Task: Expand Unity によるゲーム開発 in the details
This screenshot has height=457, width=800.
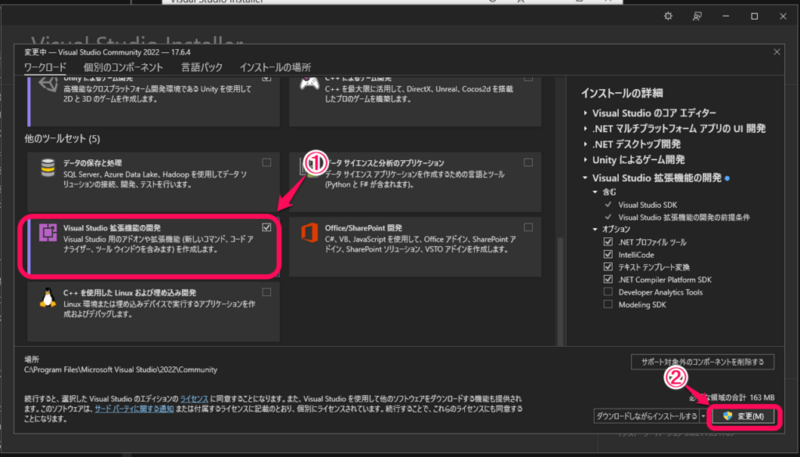Action: [x=585, y=160]
